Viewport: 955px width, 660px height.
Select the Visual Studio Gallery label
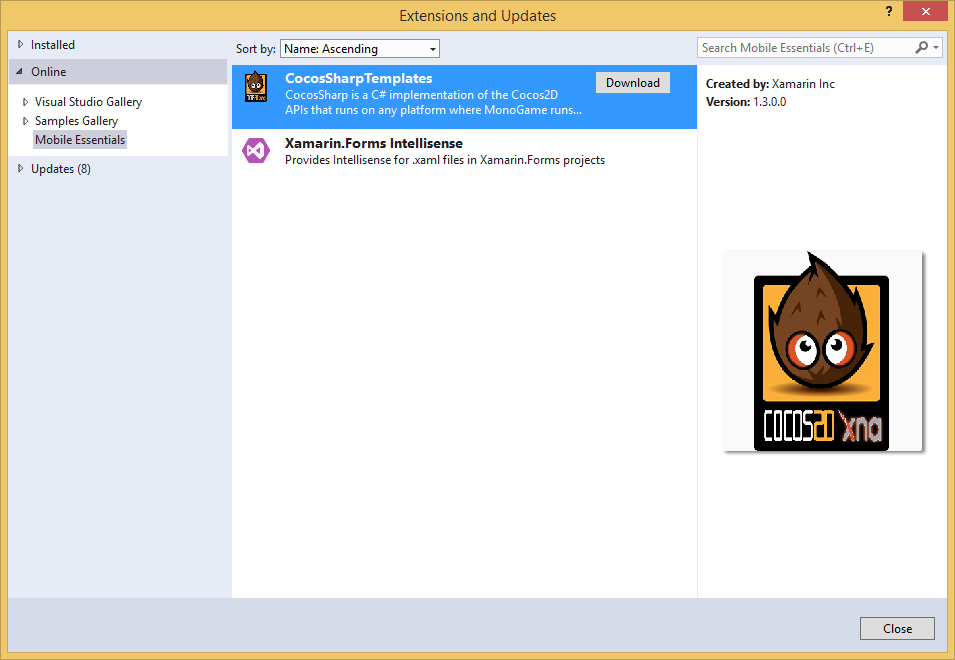[x=88, y=102]
